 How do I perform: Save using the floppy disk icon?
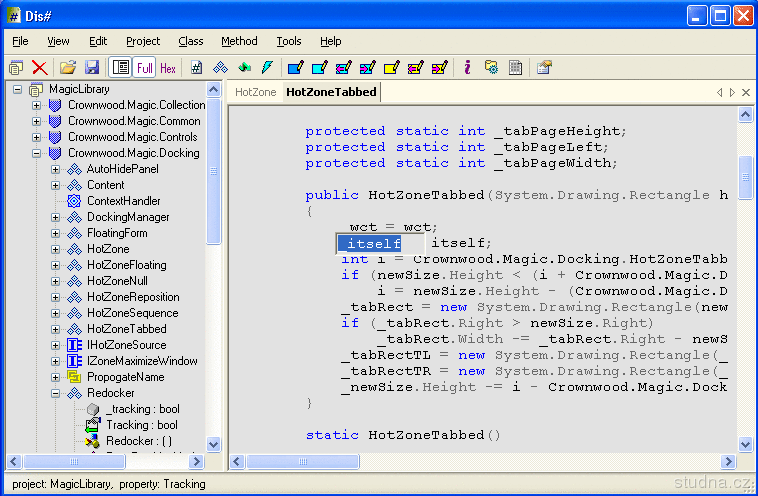click(x=92, y=68)
